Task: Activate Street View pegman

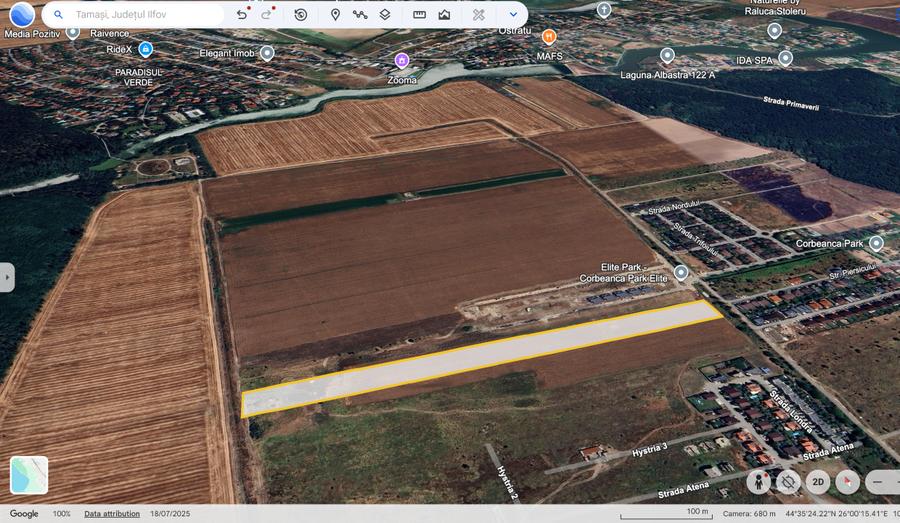Action: click(758, 482)
